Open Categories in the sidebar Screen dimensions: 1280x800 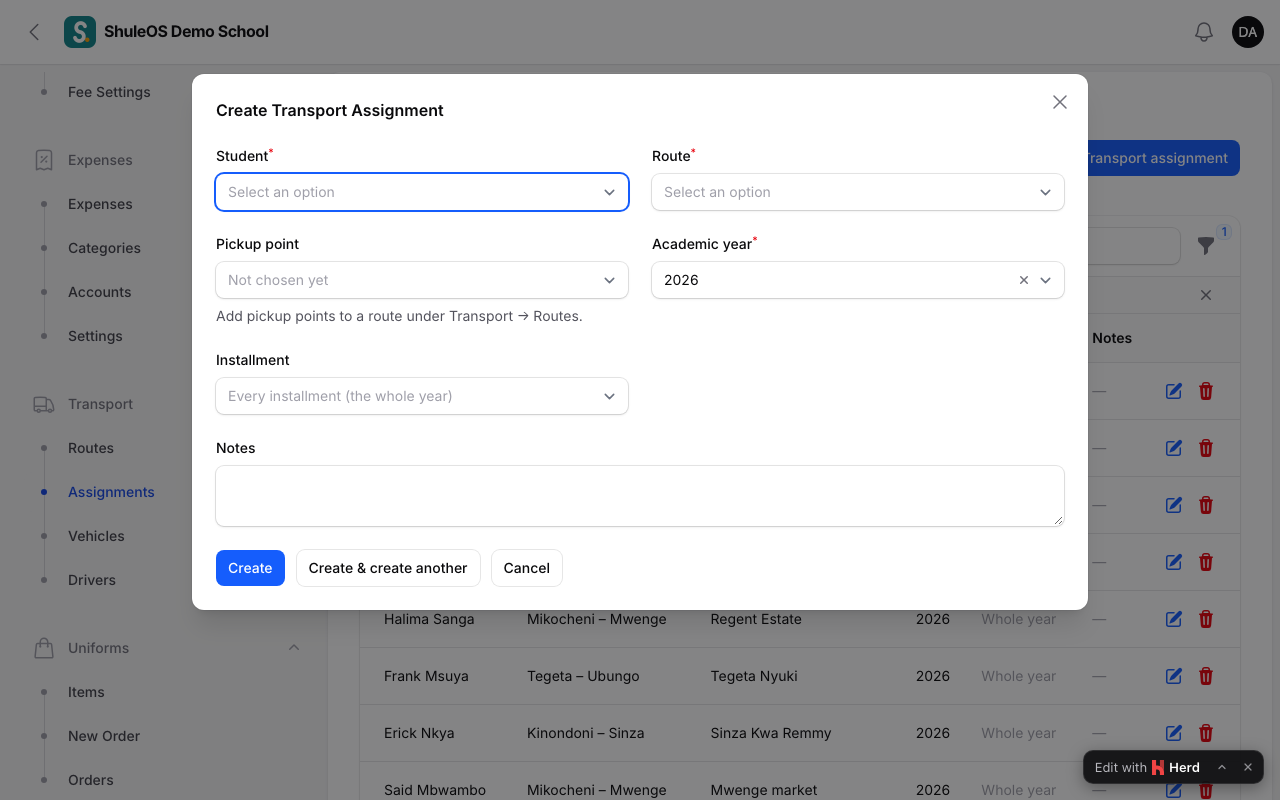[x=104, y=248]
